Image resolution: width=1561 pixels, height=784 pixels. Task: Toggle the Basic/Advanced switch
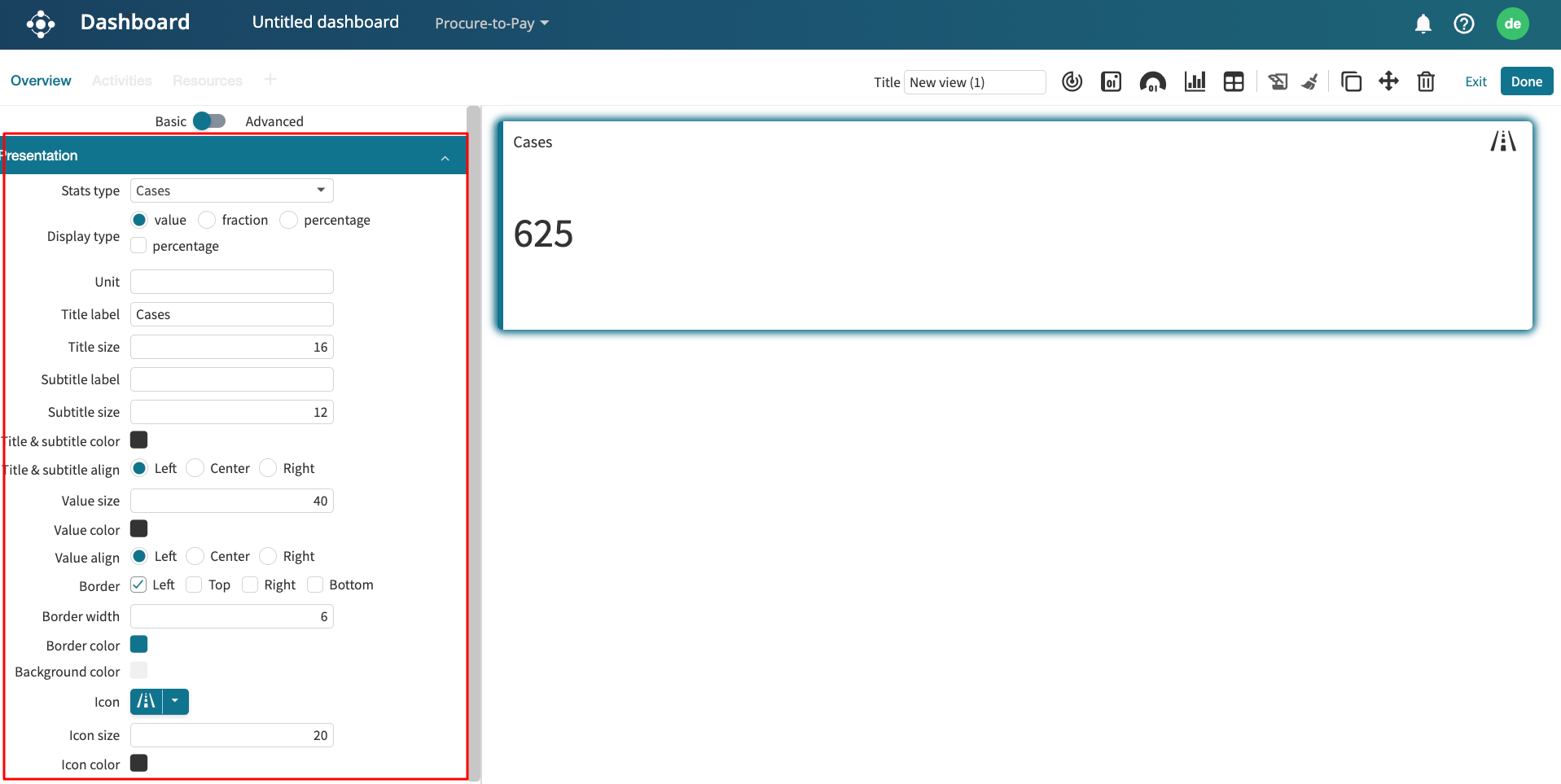(x=209, y=121)
